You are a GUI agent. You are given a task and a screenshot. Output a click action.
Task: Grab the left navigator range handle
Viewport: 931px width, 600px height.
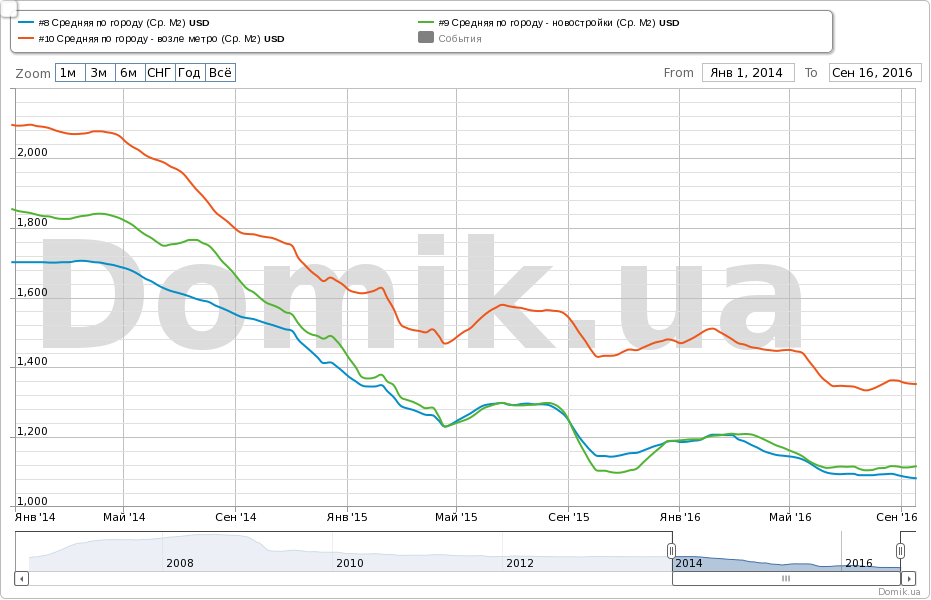[672, 551]
